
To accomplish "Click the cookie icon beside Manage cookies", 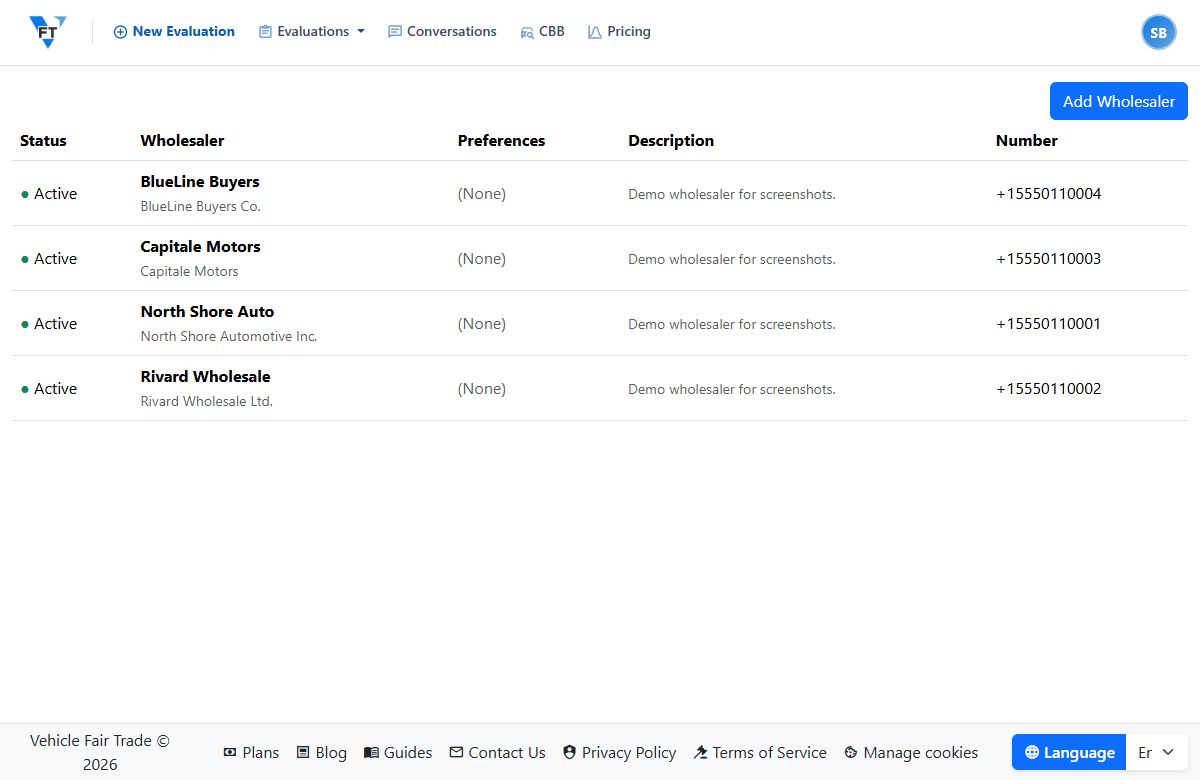I will point(851,752).
